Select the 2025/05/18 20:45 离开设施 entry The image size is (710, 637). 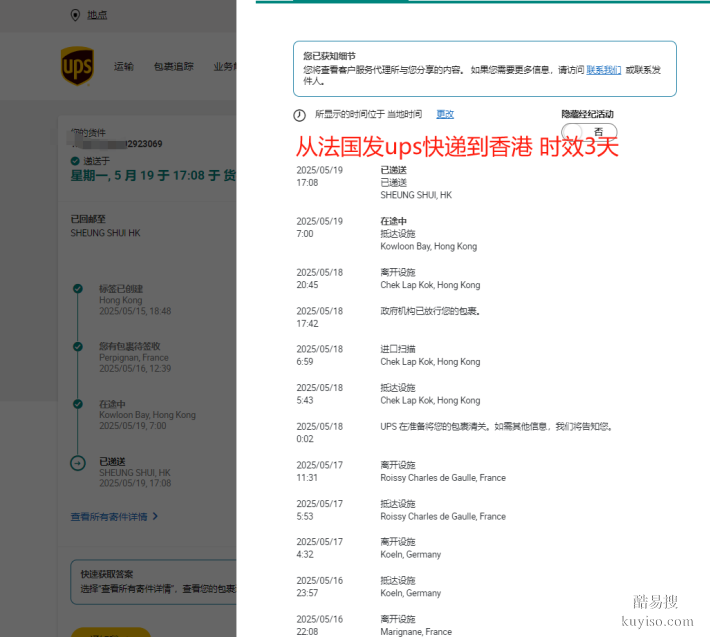(388, 278)
